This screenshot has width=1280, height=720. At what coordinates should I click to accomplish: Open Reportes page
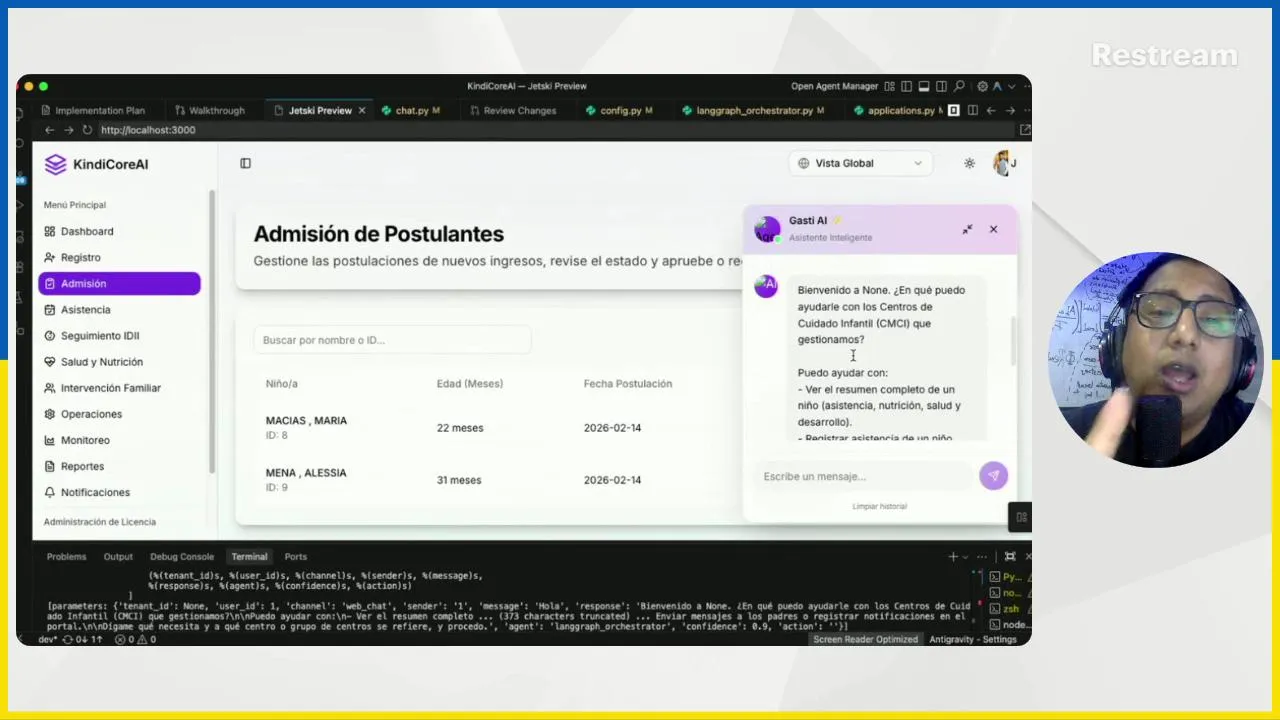click(119, 466)
